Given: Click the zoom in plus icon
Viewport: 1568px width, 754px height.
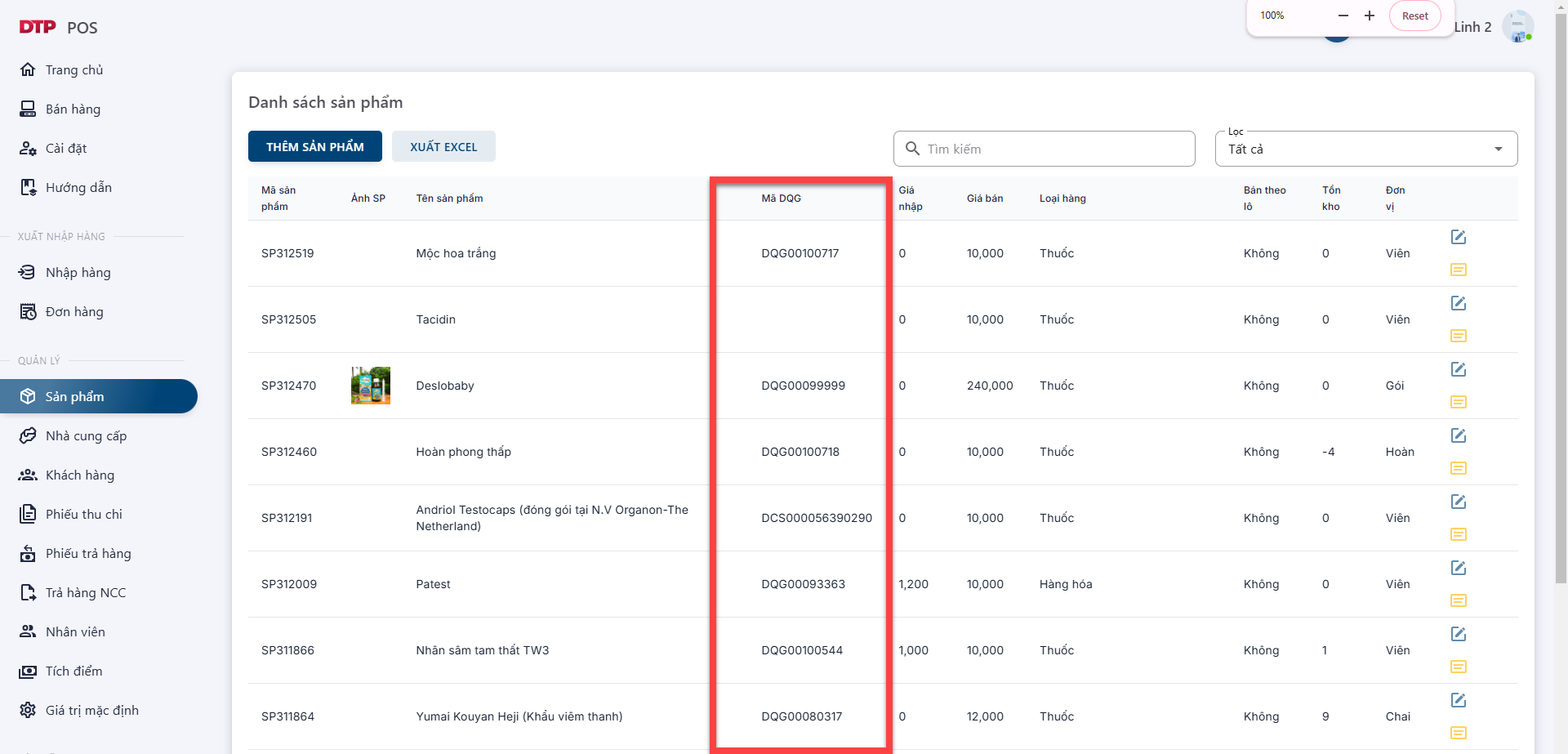Looking at the screenshot, I should (1370, 16).
